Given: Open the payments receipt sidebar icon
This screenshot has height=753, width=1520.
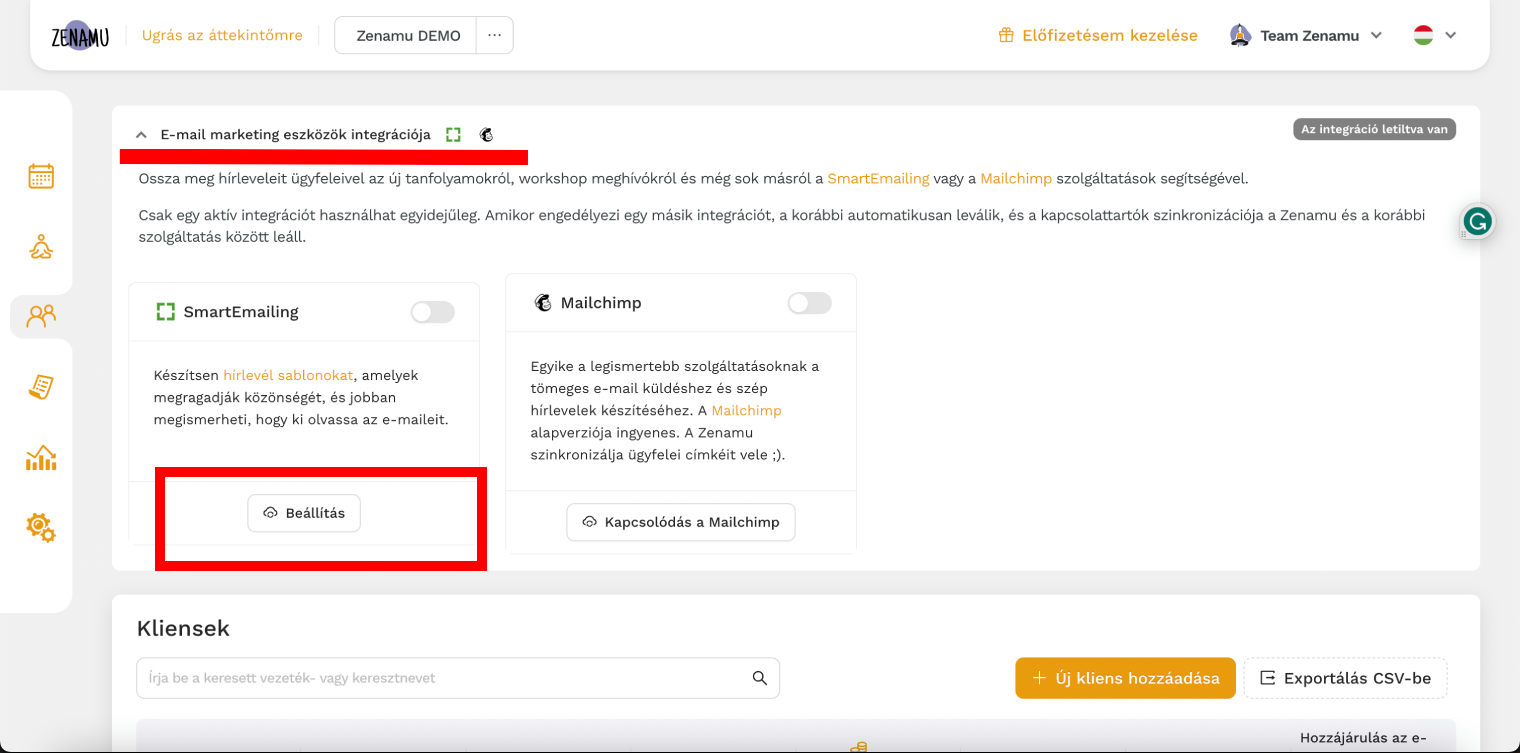Looking at the screenshot, I should click(41, 387).
